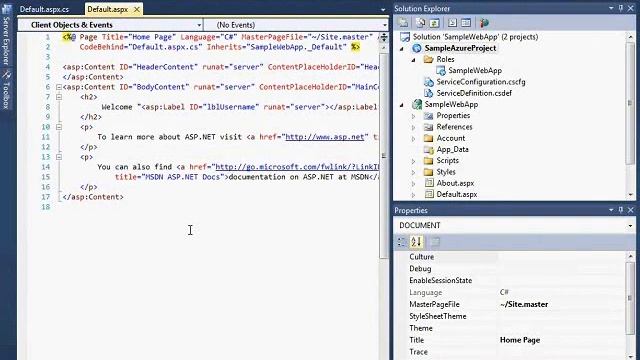Image resolution: width=640 pixels, height=360 pixels.
Task: Click the Title value Home Page
Action: click(x=520, y=340)
